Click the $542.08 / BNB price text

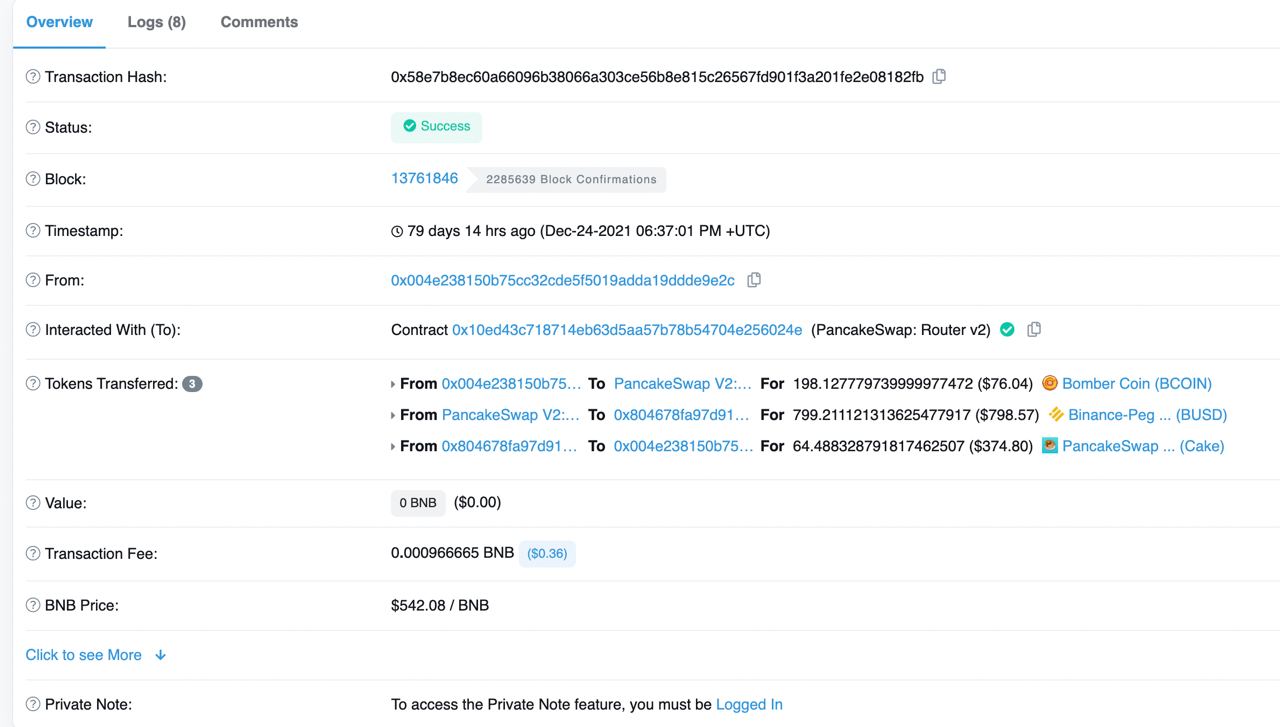tap(440, 605)
